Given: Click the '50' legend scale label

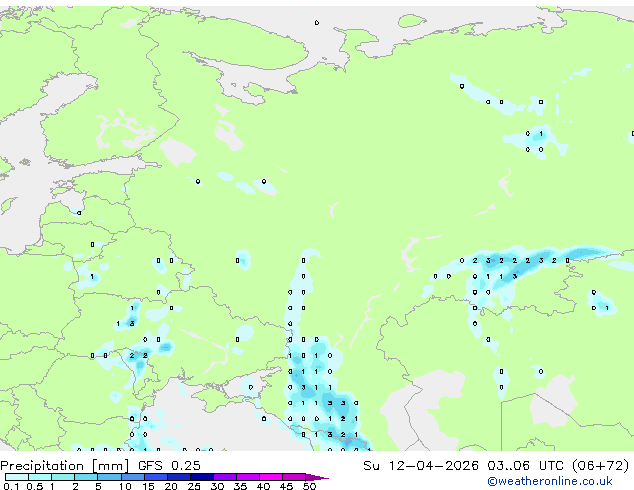Looking at the screenshot, I should pos(309,486).
